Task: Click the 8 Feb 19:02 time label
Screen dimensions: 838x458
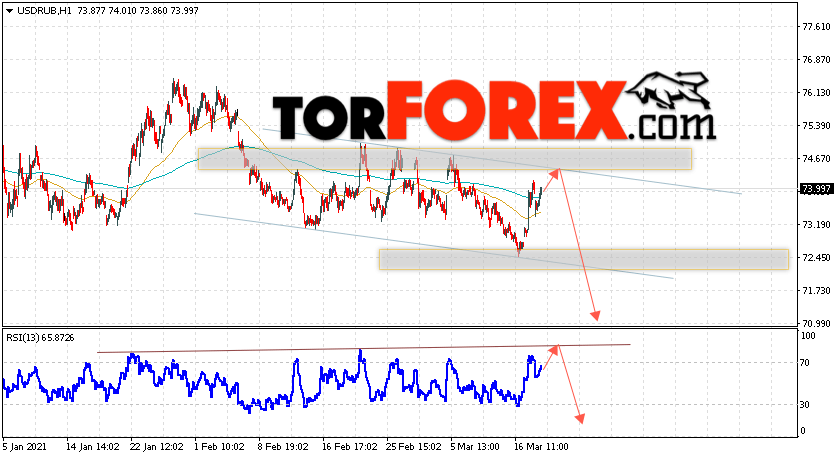Action: 283,446
